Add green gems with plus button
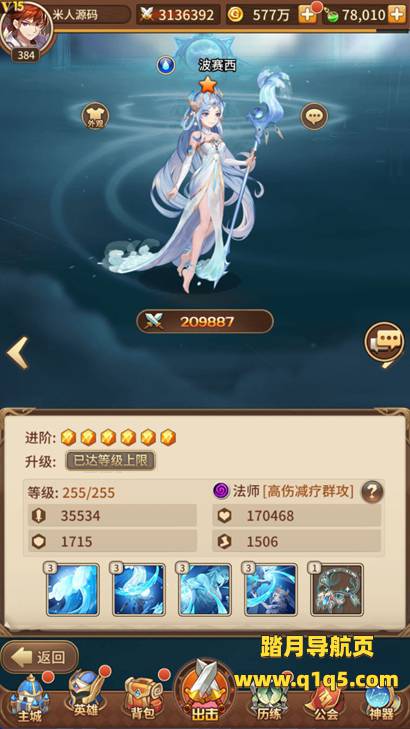 (397, 15)
